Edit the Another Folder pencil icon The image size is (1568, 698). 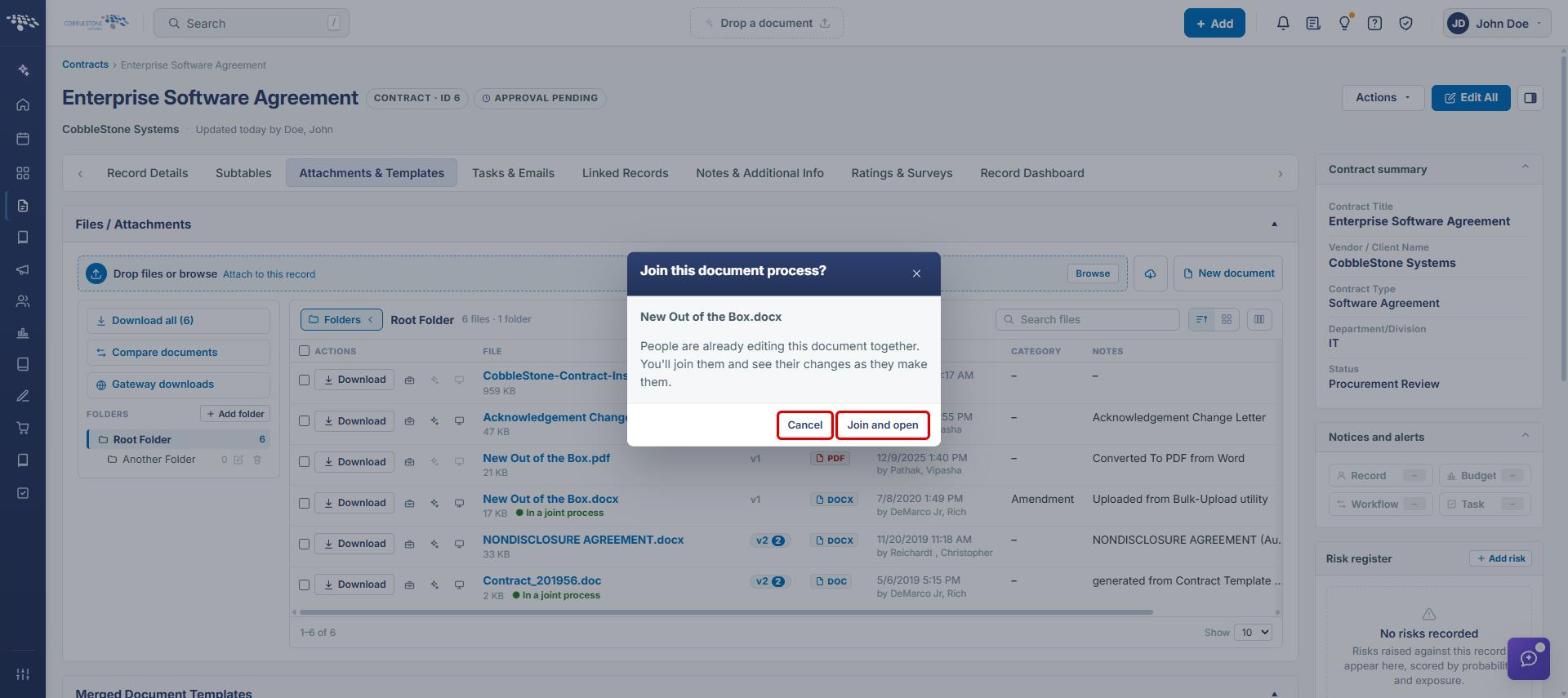(238, 460)
